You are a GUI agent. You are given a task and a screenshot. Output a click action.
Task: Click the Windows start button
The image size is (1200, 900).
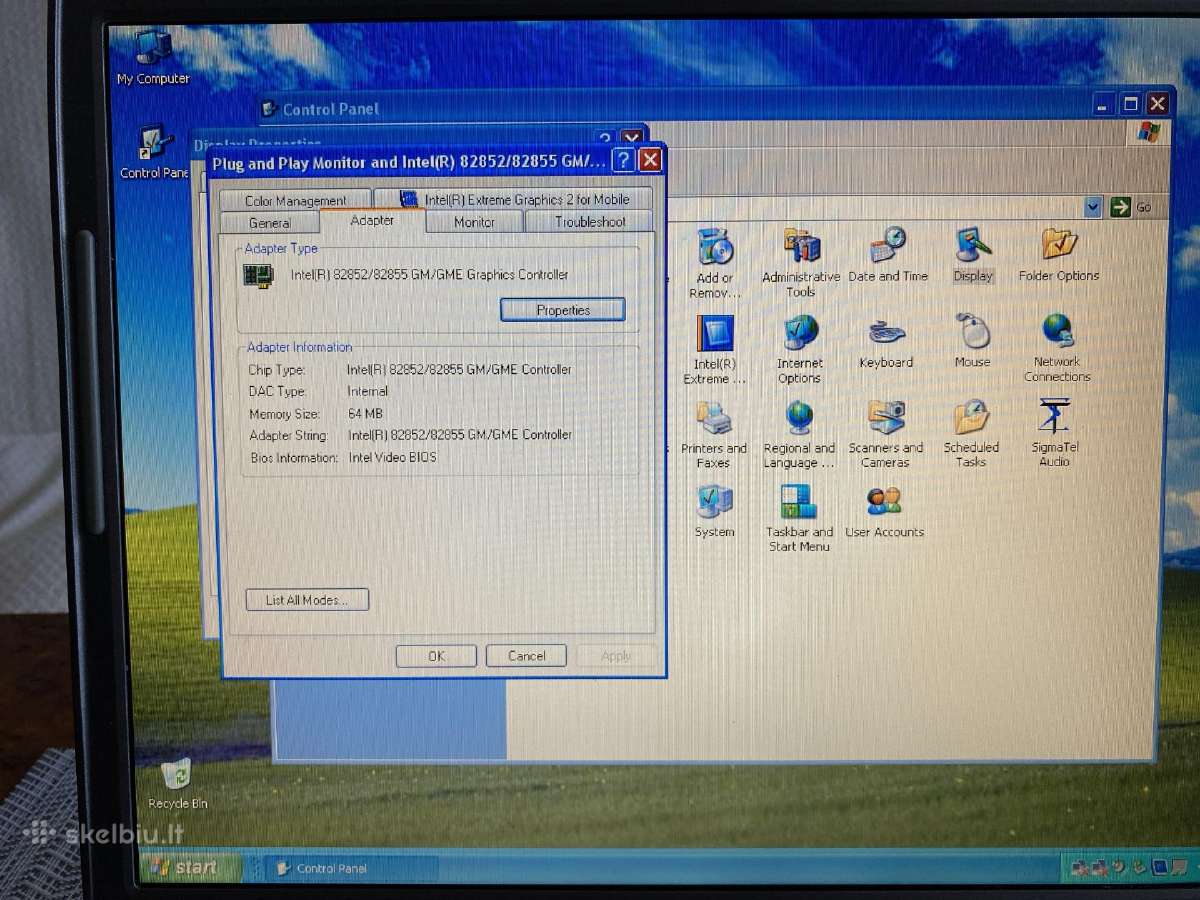tap(190, 867)
